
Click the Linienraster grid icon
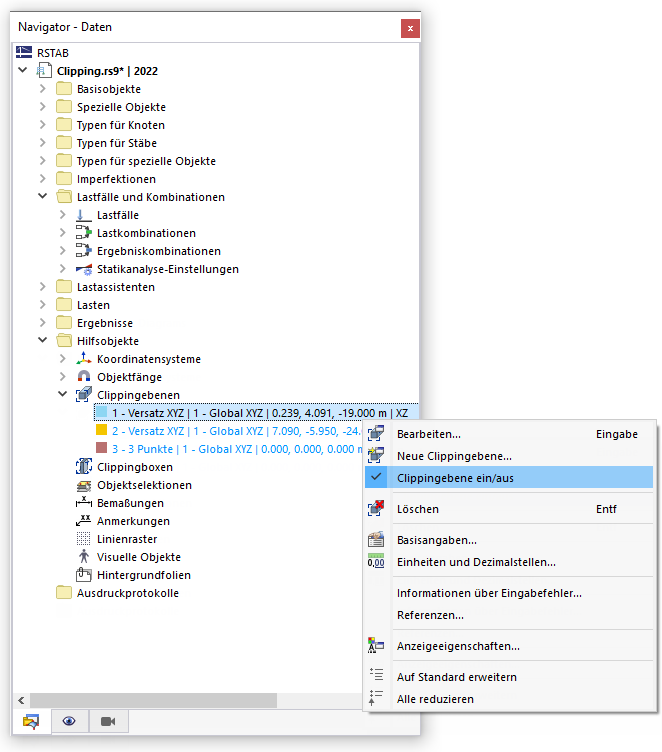point(84,539)
